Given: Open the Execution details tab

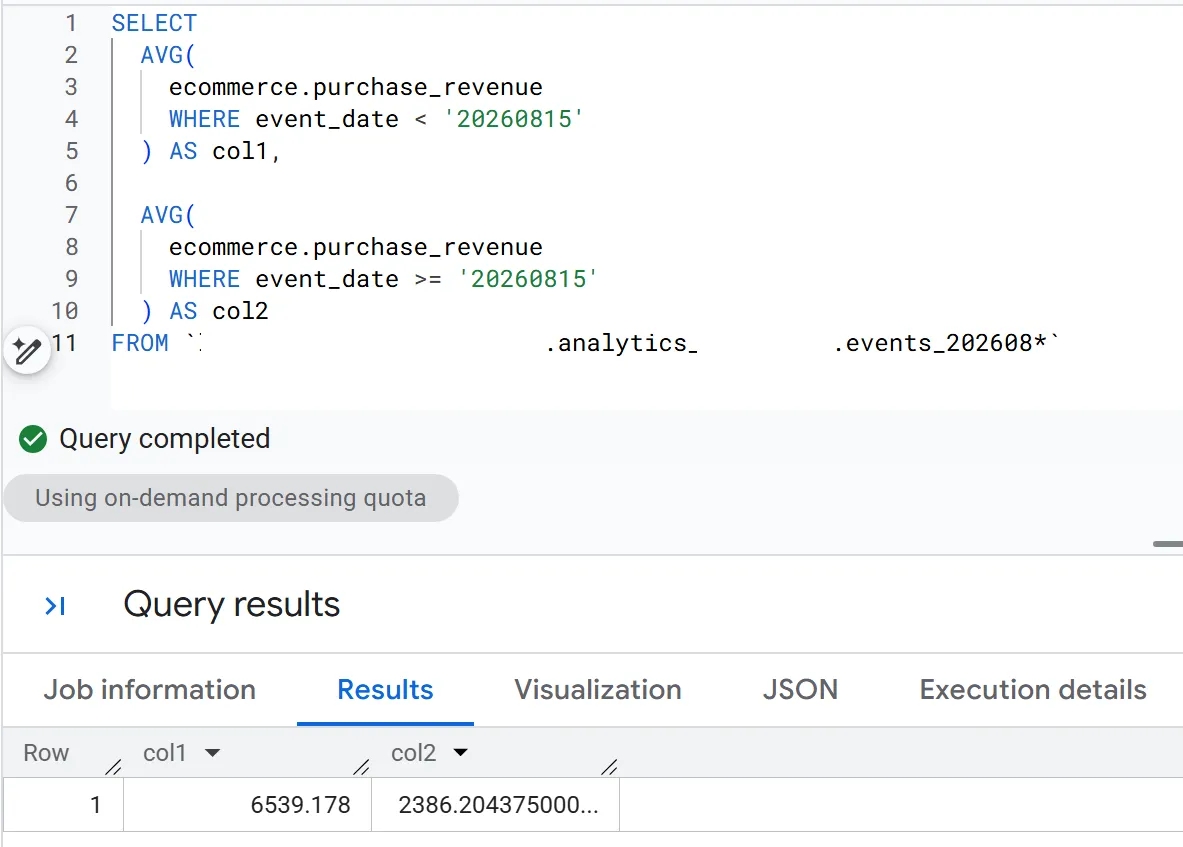Looking at the screenshot, I should [1033, 689].
